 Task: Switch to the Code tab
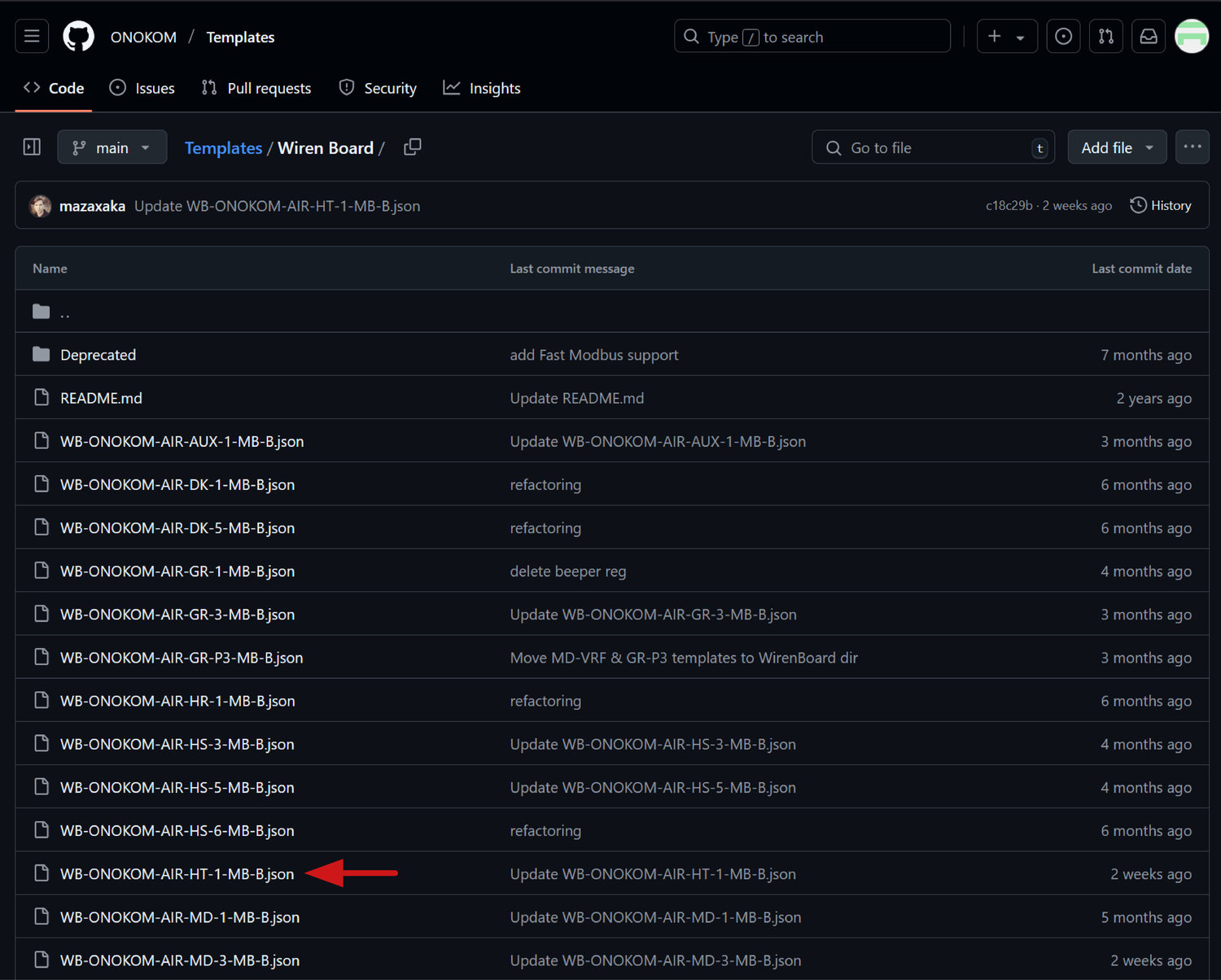click(x=54, y=88)
